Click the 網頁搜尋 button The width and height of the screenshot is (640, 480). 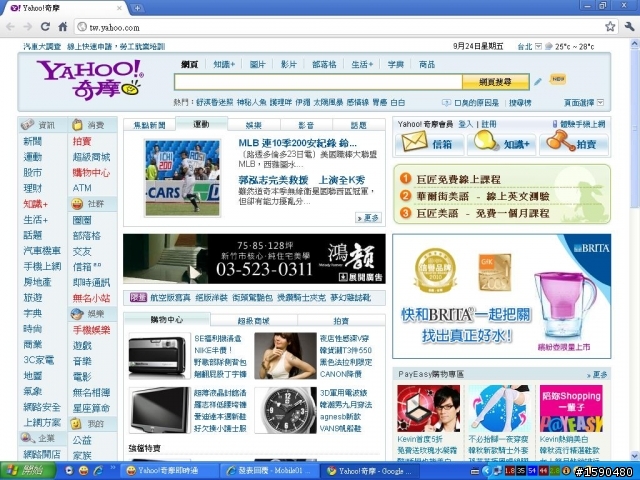click(496, 82)
